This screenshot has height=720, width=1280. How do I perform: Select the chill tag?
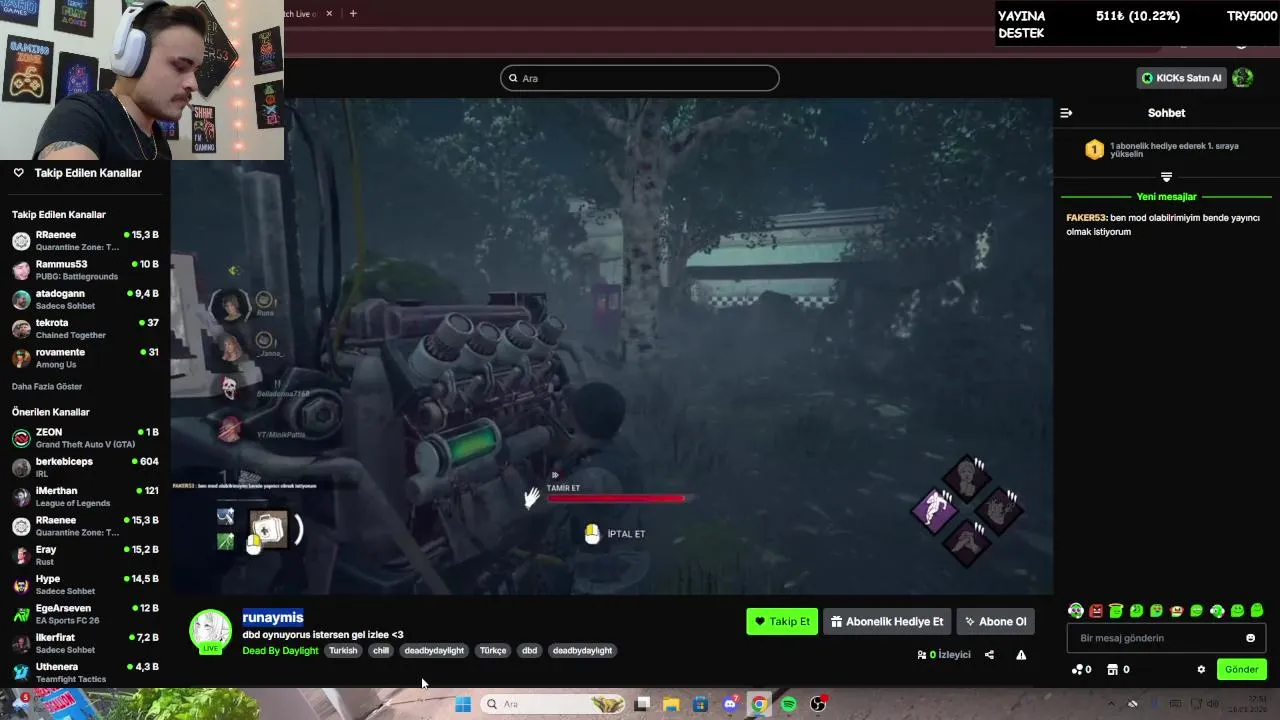pos(381,651)
